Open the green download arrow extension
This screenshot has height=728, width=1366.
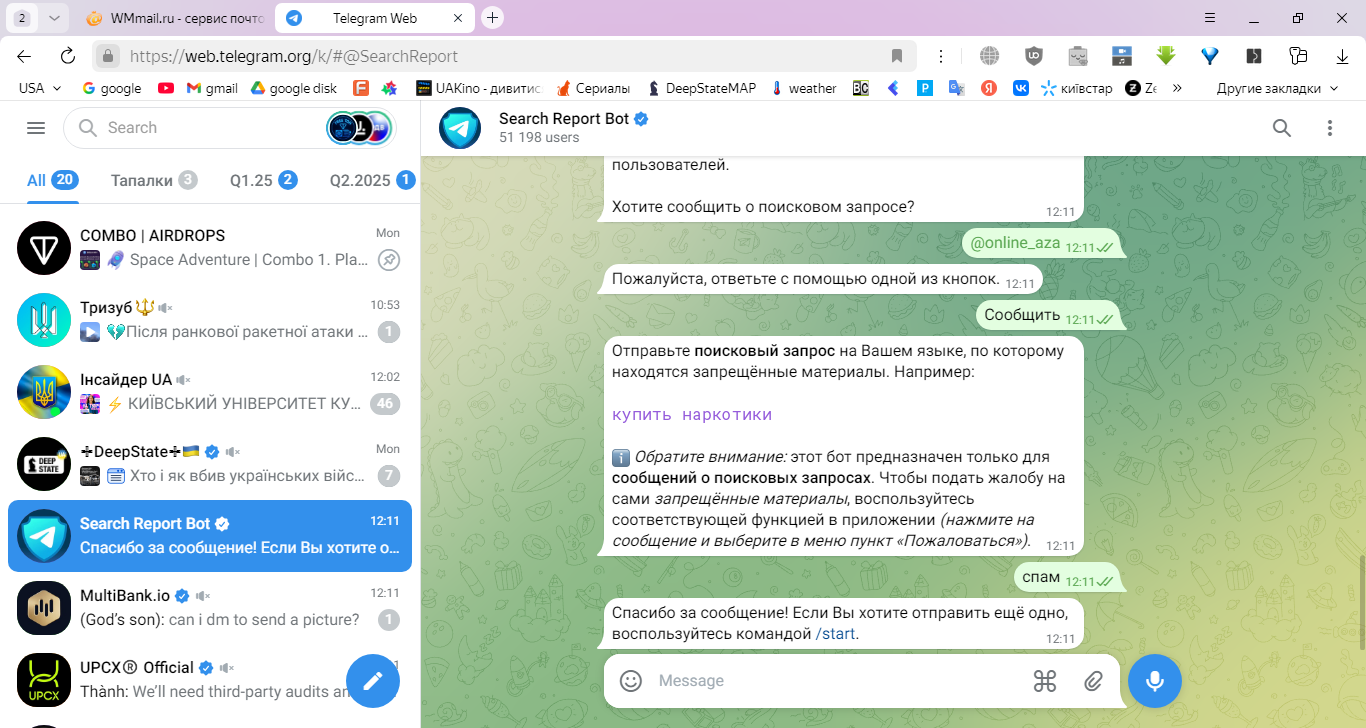point(1166,56)
